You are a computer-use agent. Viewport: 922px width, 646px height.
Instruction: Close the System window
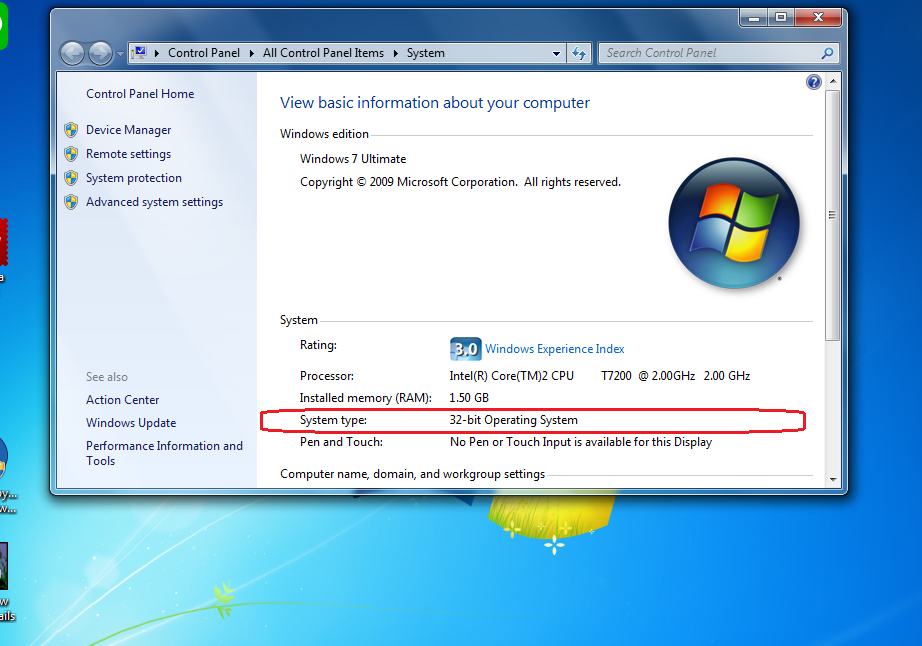click(819, 18)
